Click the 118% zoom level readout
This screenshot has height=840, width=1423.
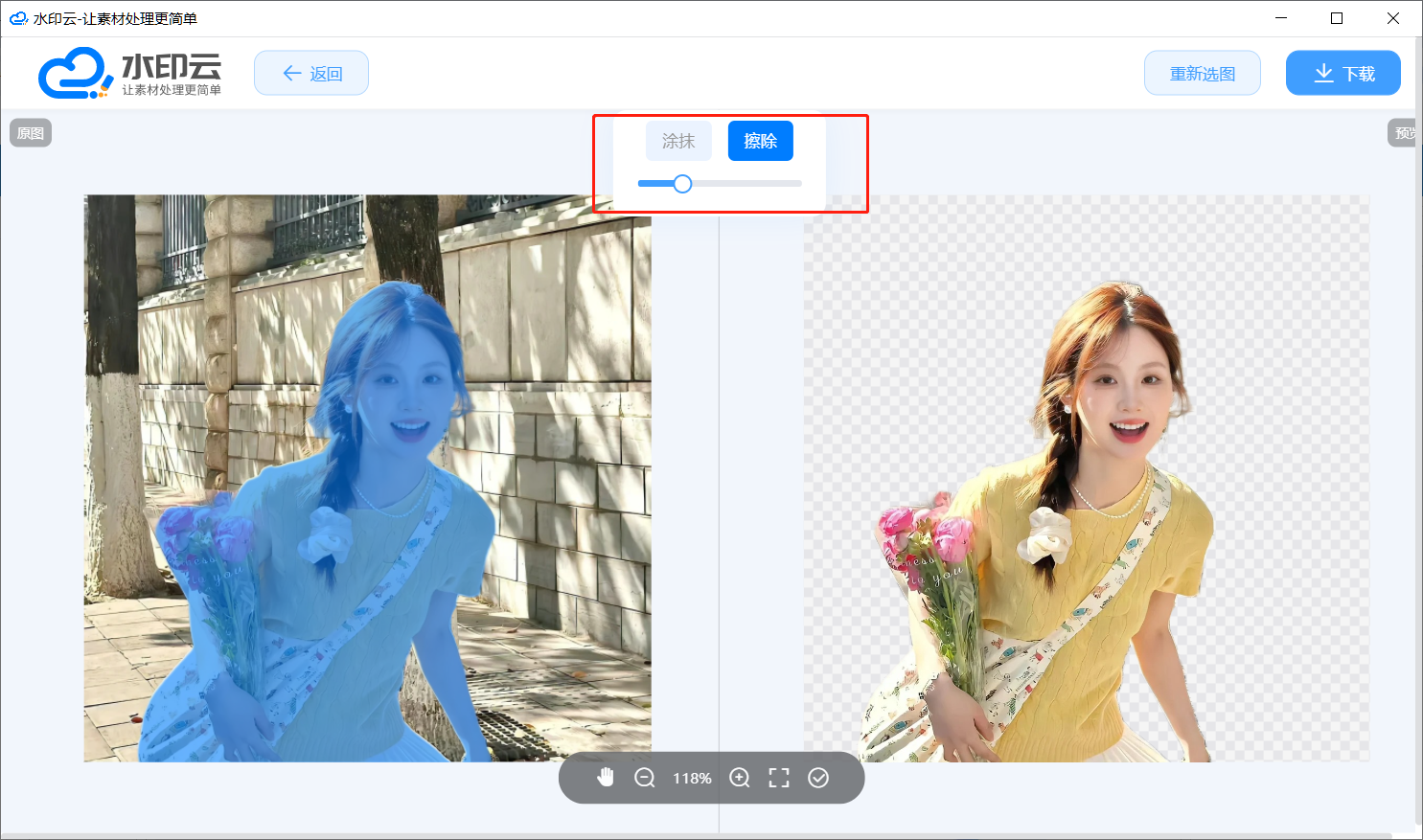click(692, 779)
